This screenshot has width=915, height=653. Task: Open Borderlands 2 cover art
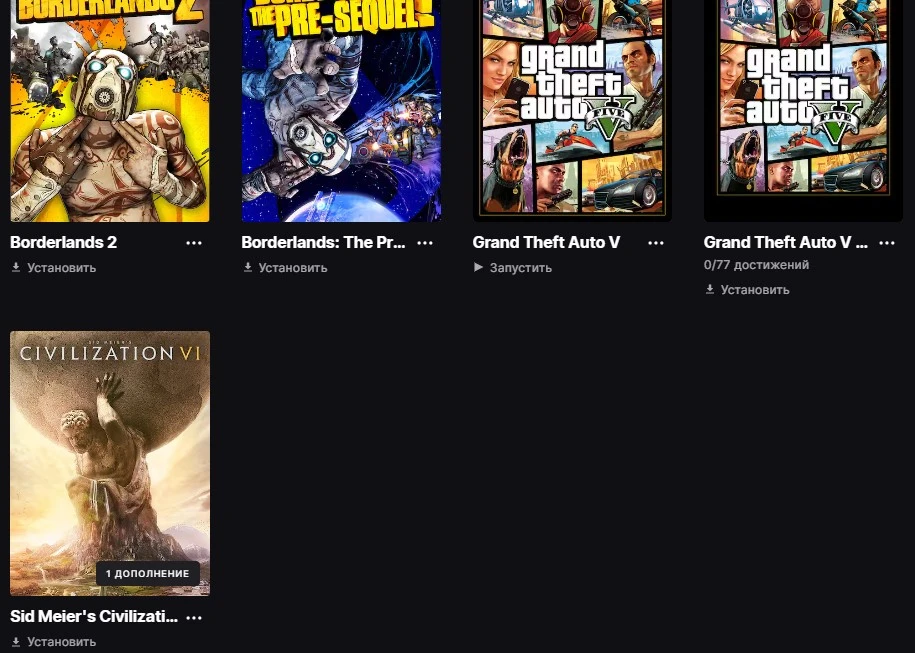(x=110, y=111)
